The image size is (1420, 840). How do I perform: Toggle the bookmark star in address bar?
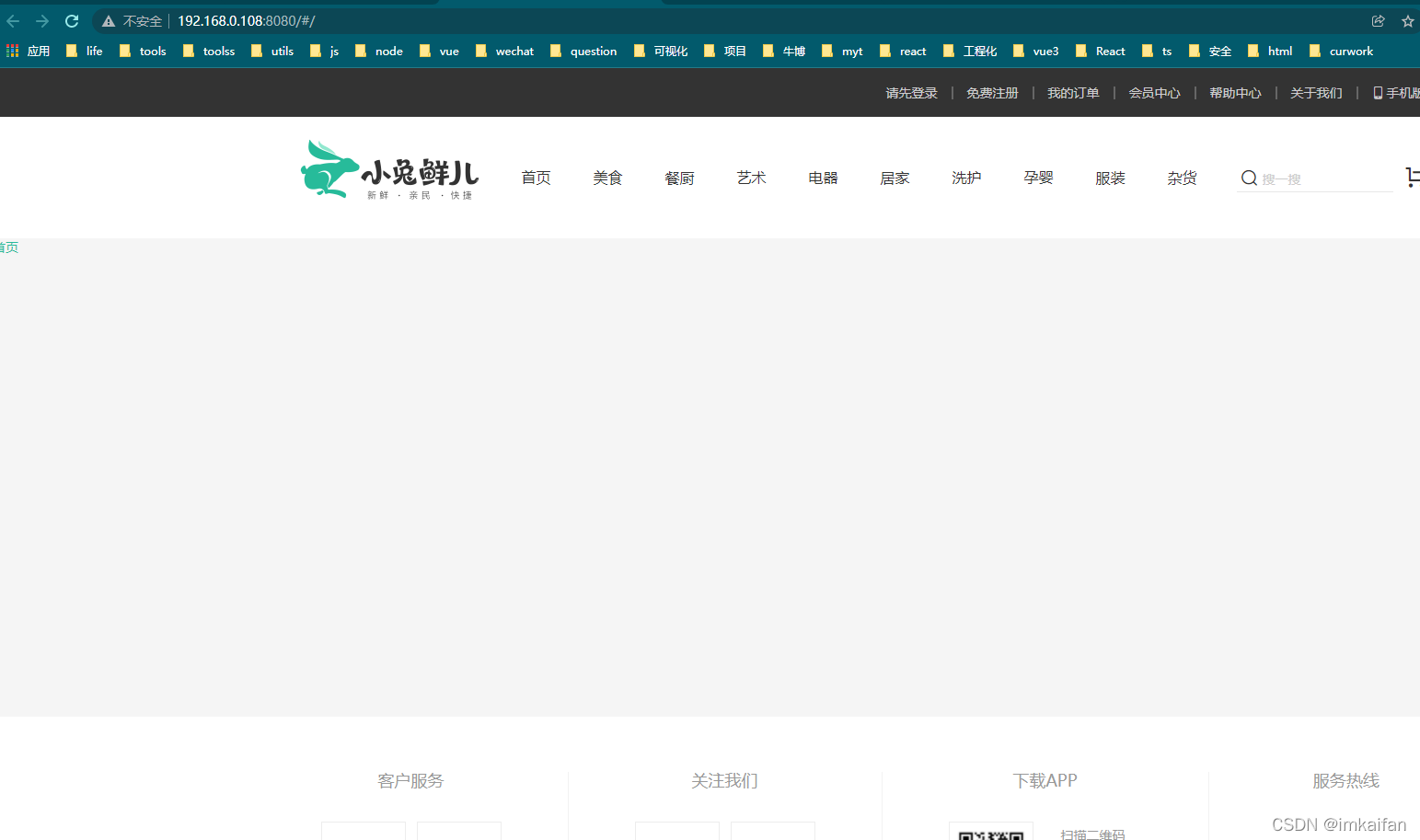click(x=1408, y=20)
